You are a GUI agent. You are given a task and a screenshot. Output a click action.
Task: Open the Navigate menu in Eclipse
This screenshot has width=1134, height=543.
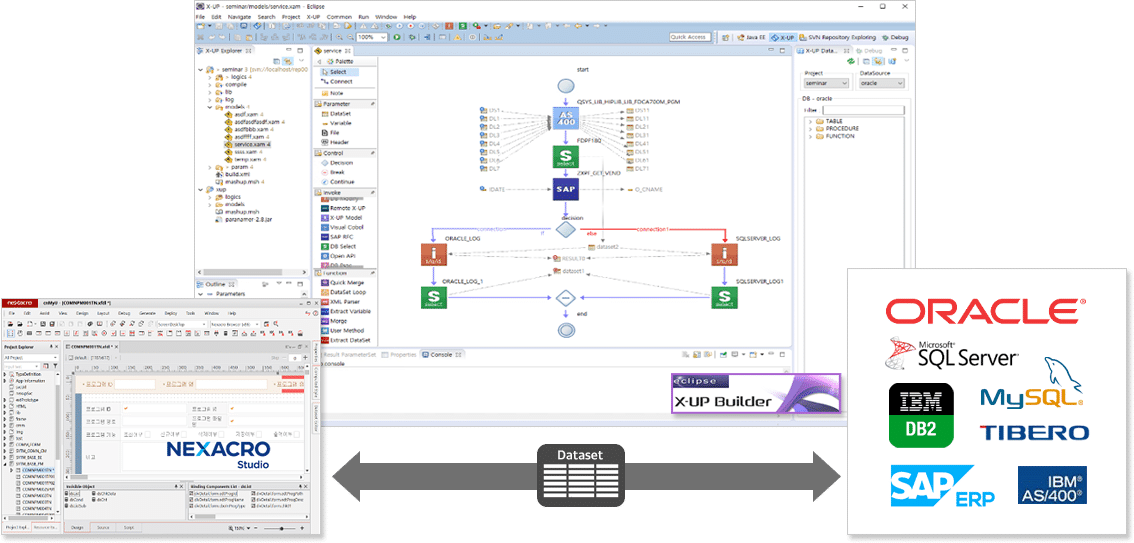click(239, 17)
